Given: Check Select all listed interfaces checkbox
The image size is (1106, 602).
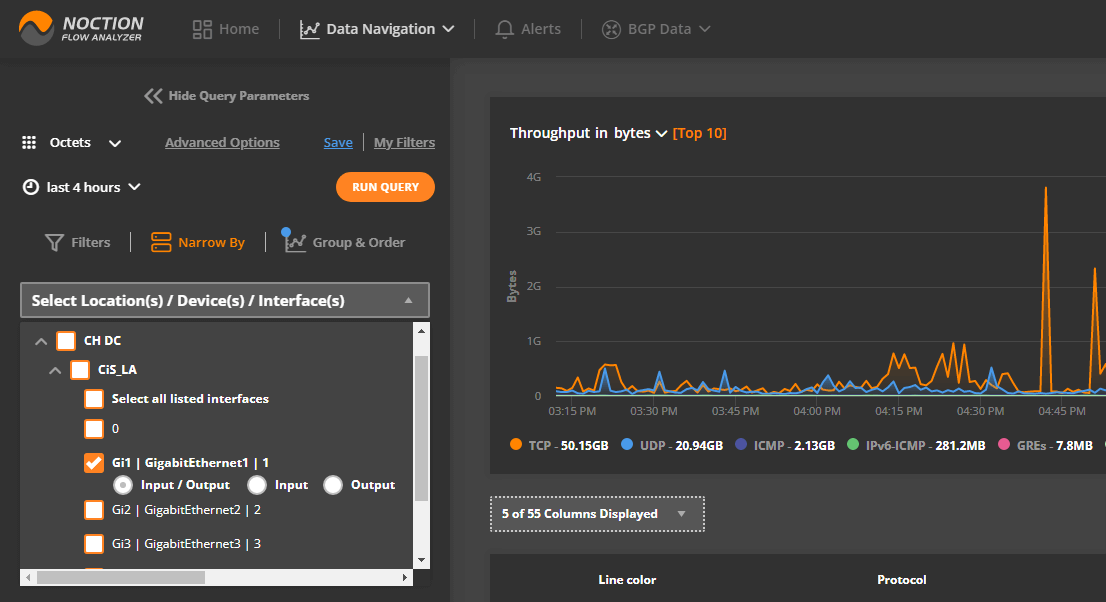Looking at the screenshot, I should pyautogui.click(x=94, y=399).
